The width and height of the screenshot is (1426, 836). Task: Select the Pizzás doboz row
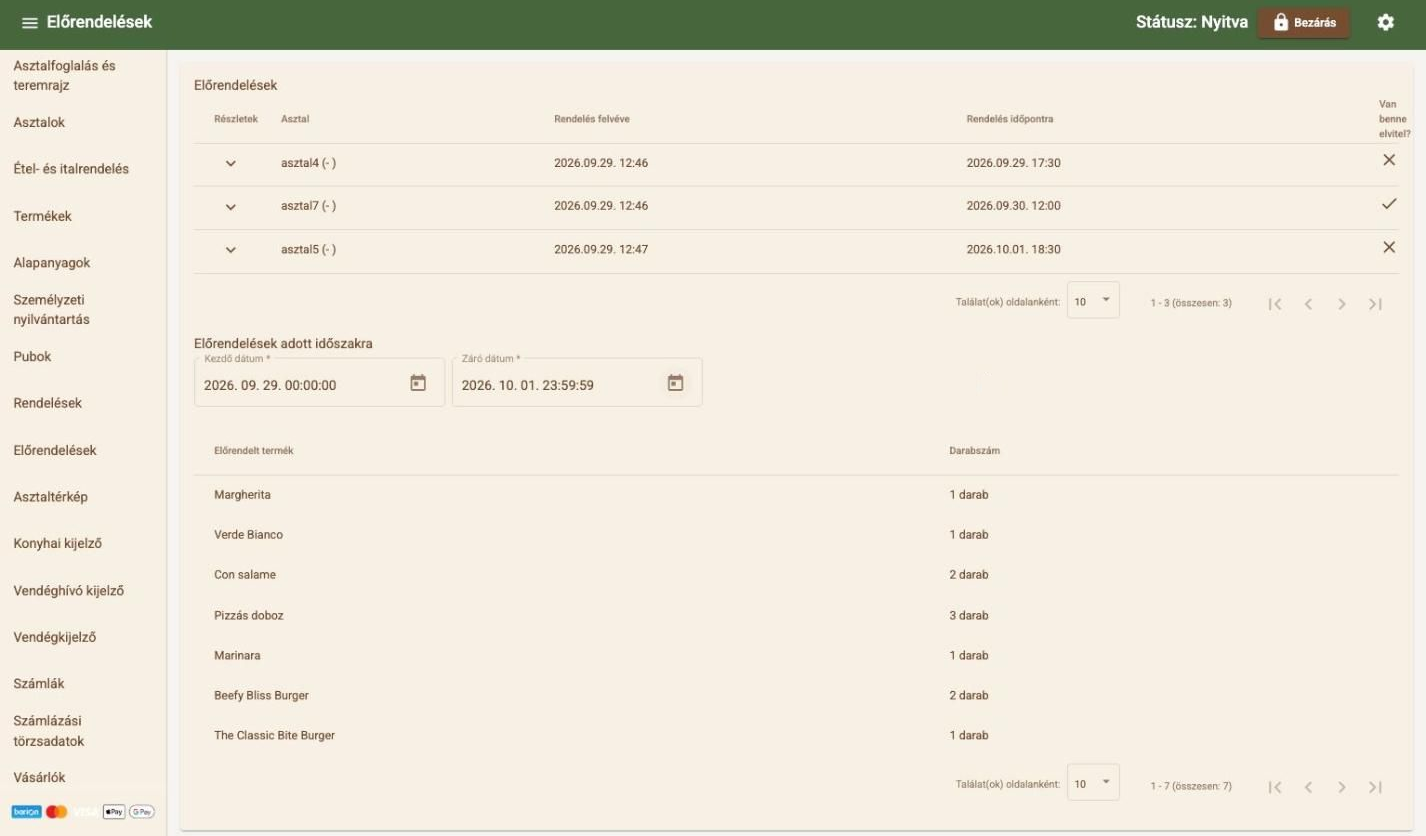796,615
